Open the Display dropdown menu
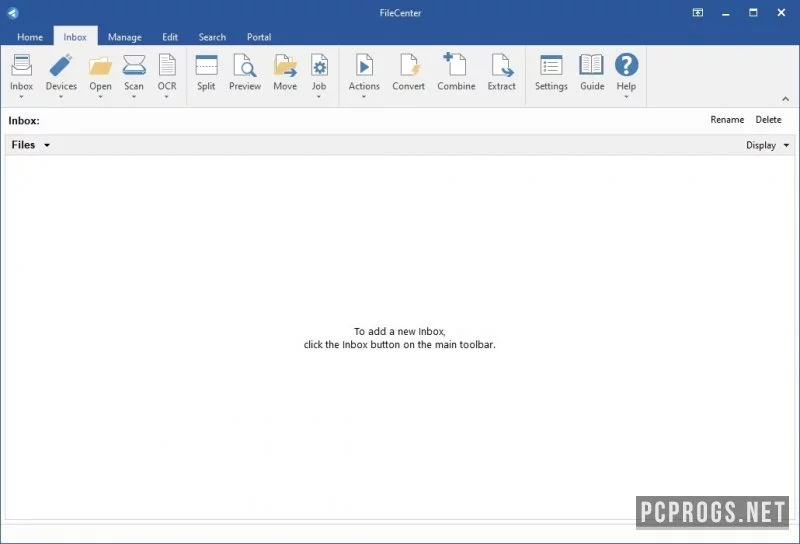 pos(767,145)
